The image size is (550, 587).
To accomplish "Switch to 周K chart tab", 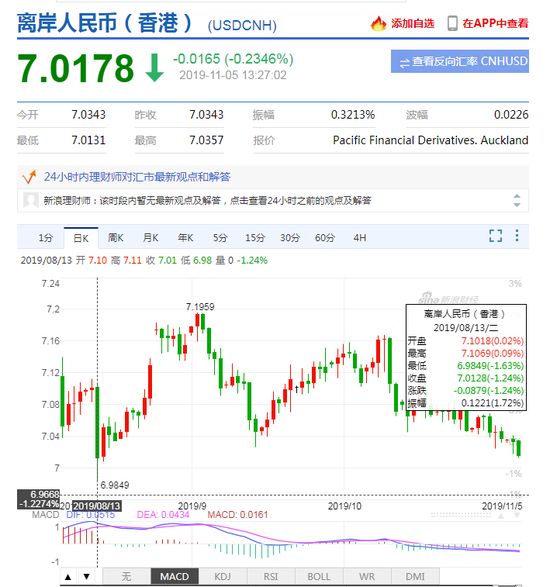I will [x=115, y=238].
